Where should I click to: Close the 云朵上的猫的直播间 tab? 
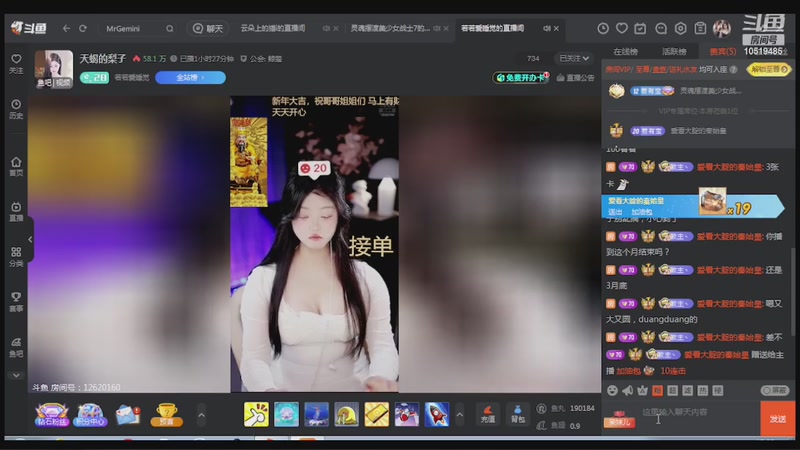click(x=336, y=29)
